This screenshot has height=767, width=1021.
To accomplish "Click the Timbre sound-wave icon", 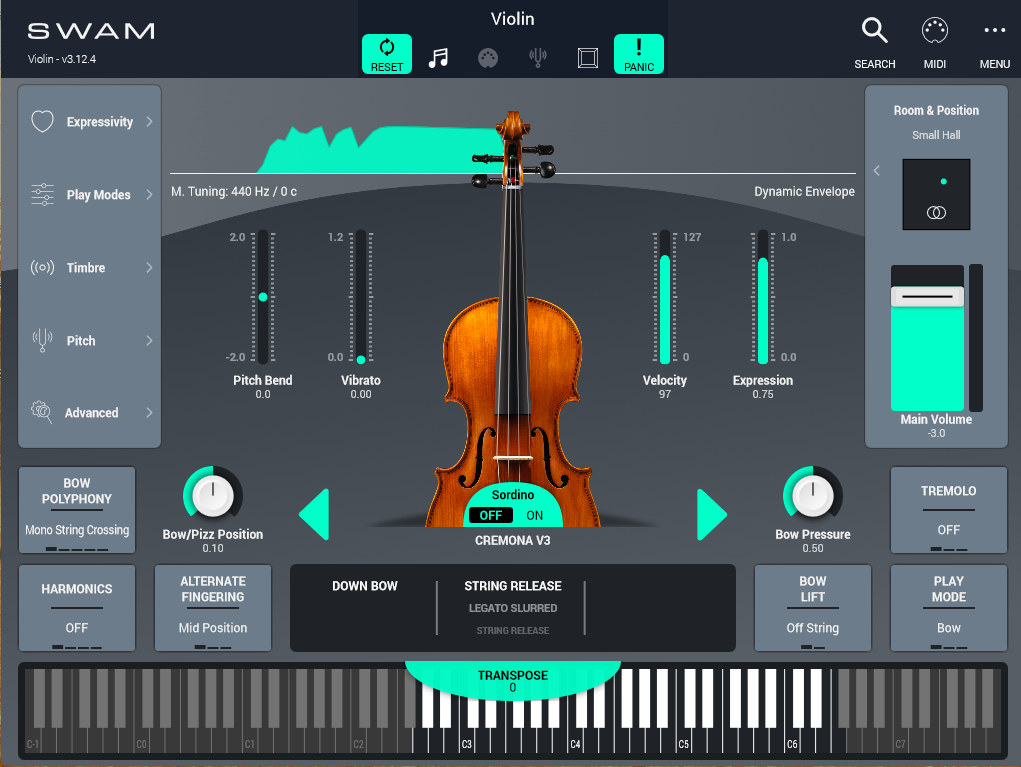I will 42,268.
